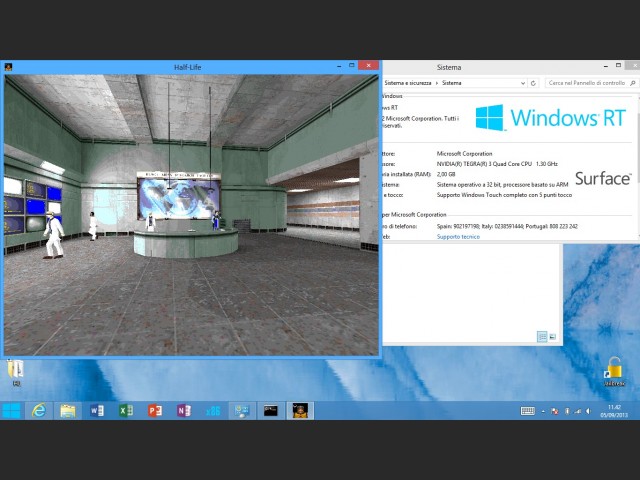Switch to the Half-Life taskbar icon
This screenshot has width=640, height=480.
click(x=300, y=411)
